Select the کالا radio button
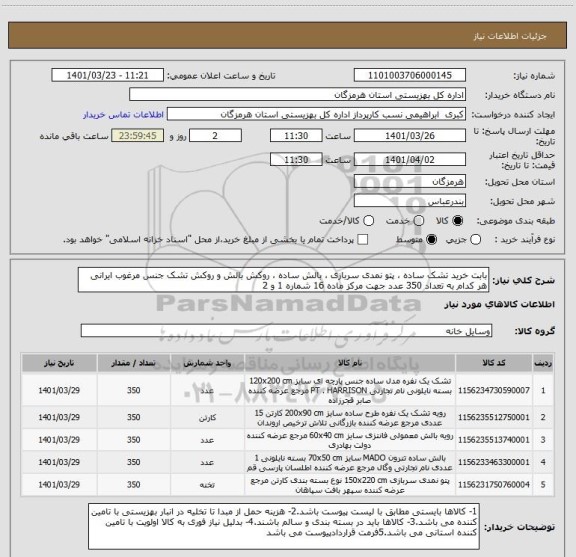Image resolution: width=576 pixels, height=557 pixels. pos(458,221)
